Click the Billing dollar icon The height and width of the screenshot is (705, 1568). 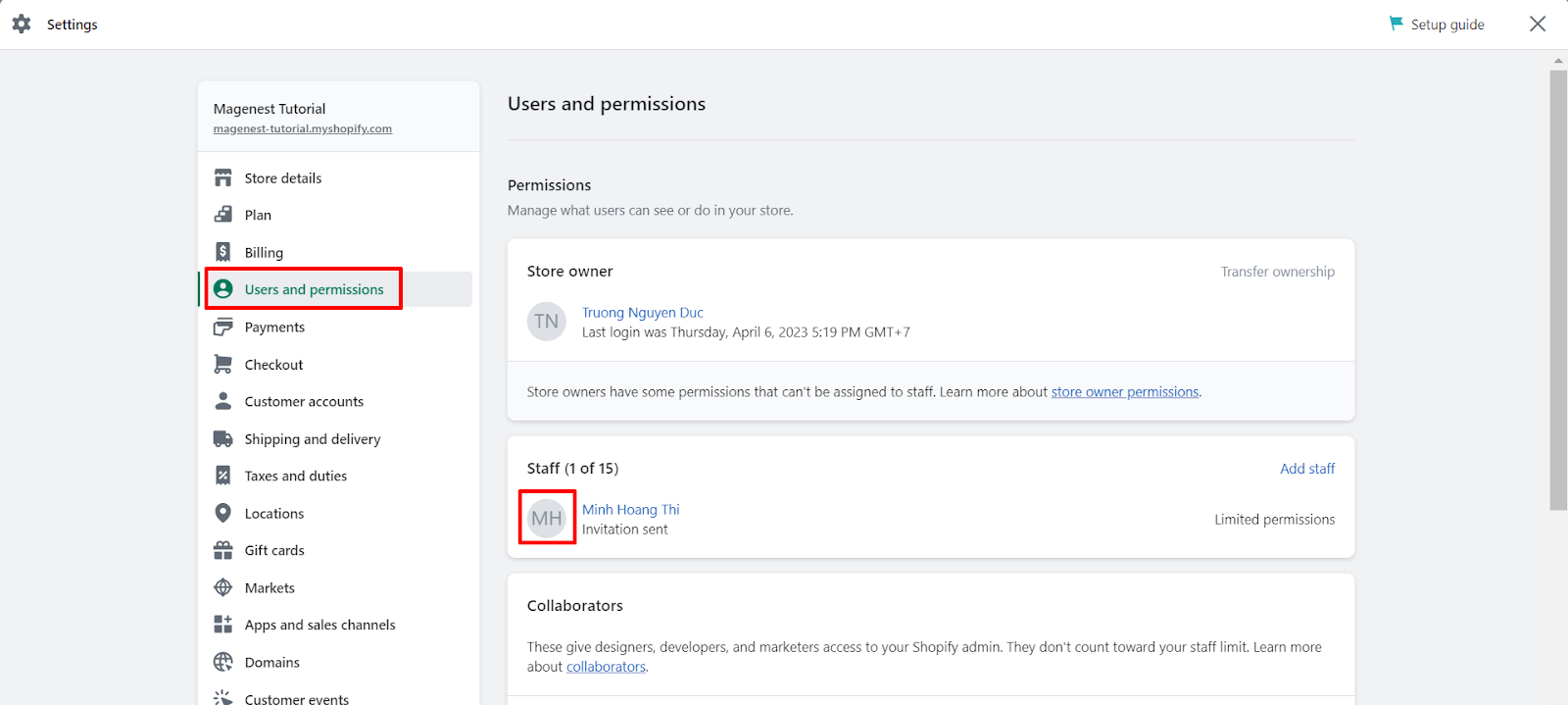tap(223, 252)
